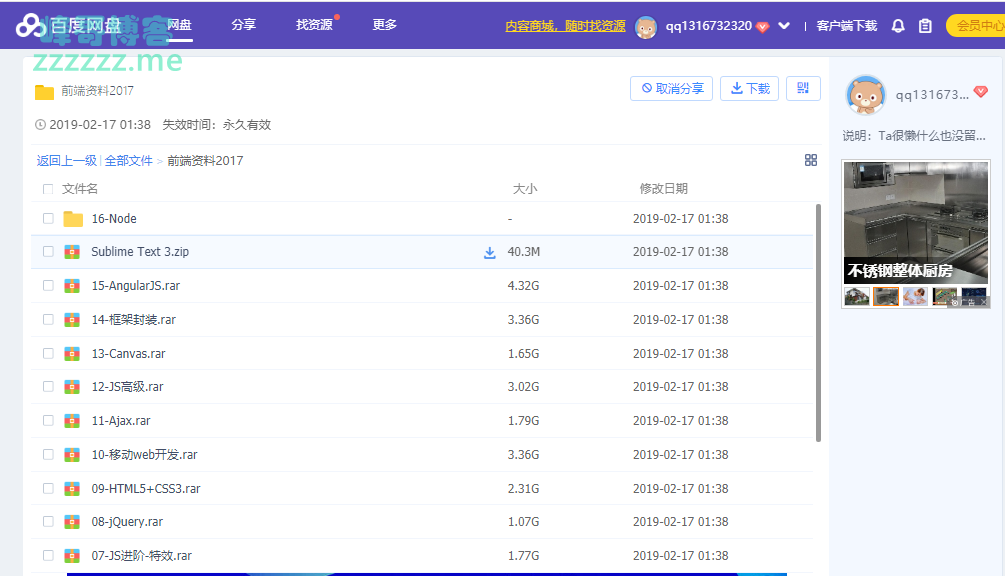Show the QR code for share
This screenshot has width=1005, height=576.
coord(803,88)
